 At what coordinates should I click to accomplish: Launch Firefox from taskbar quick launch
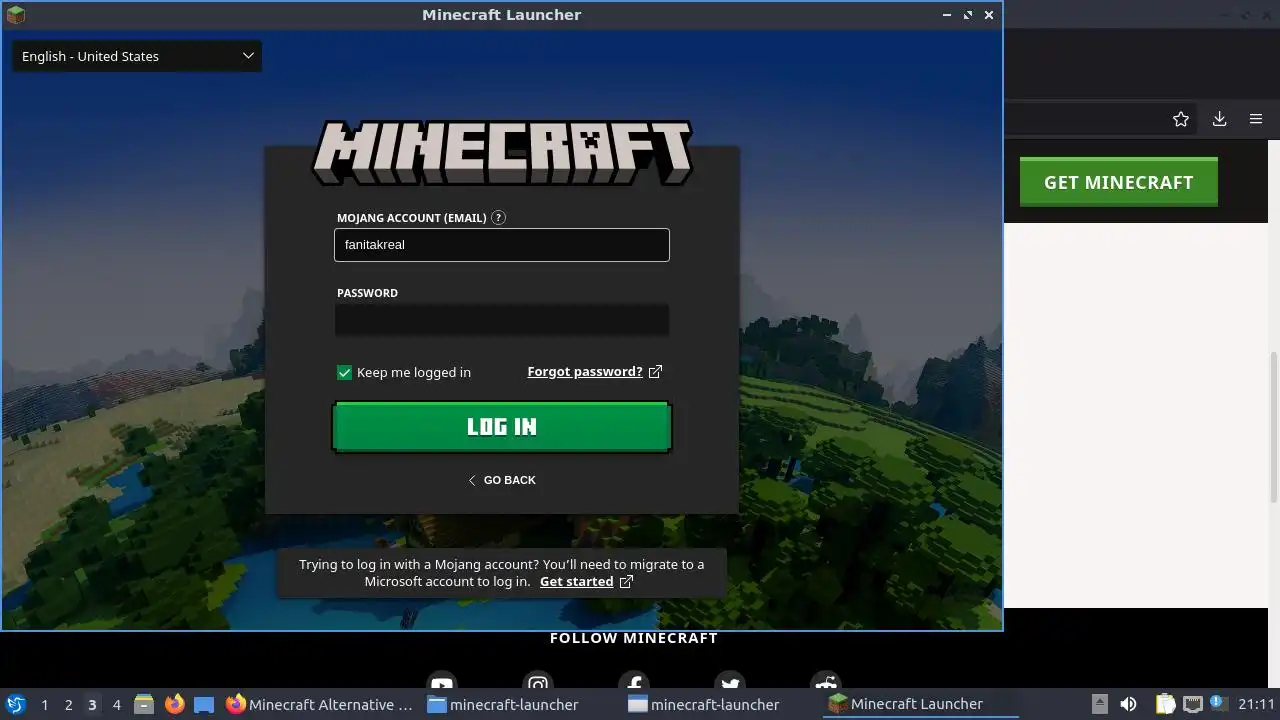pyautogui.click(x=174, y=704)
